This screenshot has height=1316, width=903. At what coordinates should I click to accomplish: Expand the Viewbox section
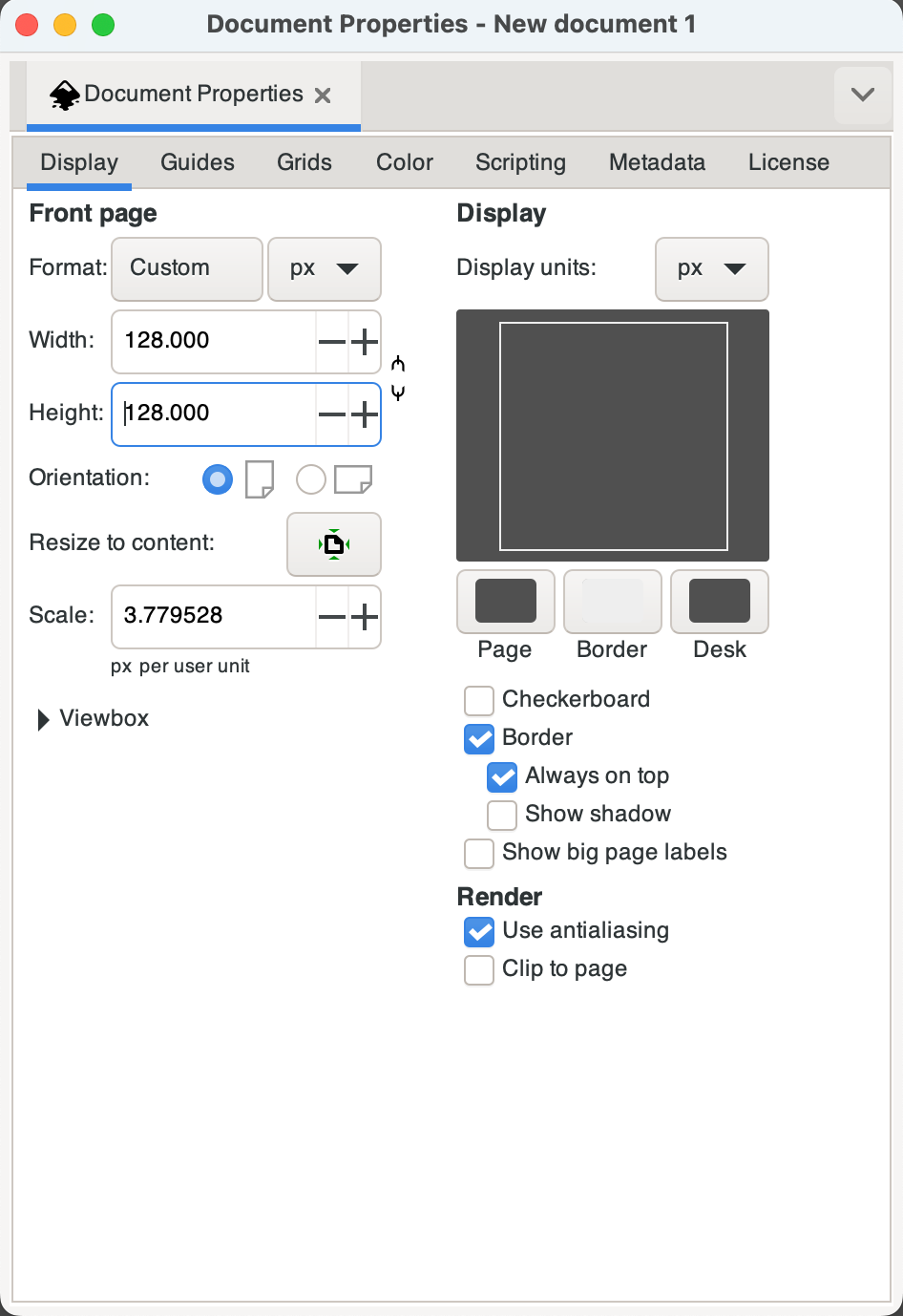tap(93, 718)
